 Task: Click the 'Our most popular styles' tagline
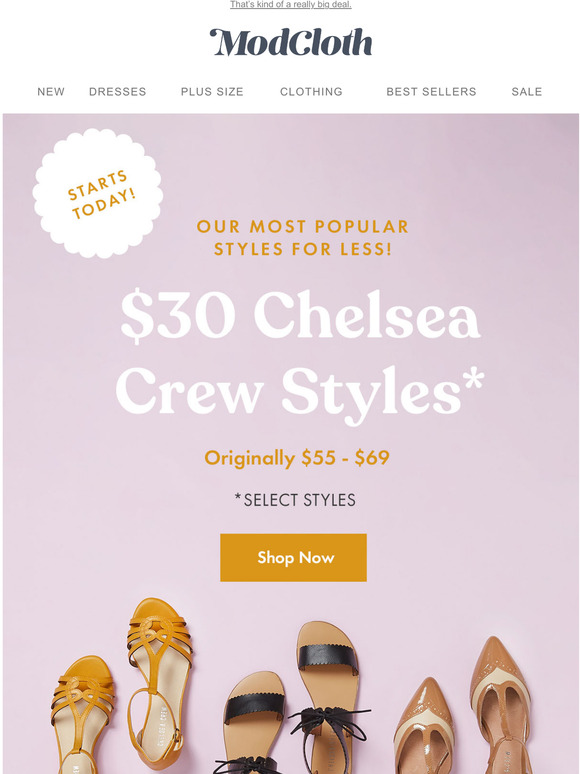(303, 237)
